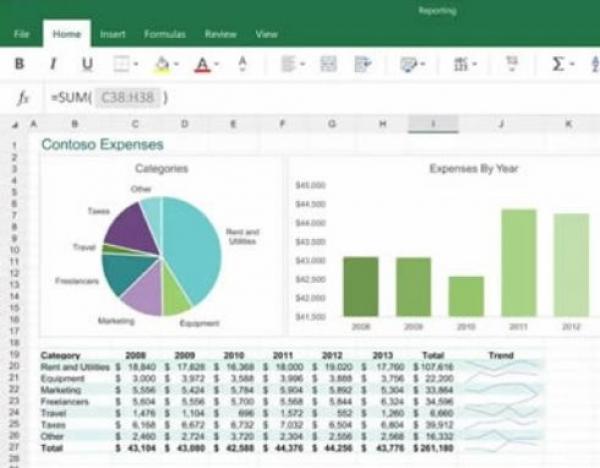The height and width of the screenshot is (468, 600).
Task: Switch to the Home tab
Action: pos(67,34)
